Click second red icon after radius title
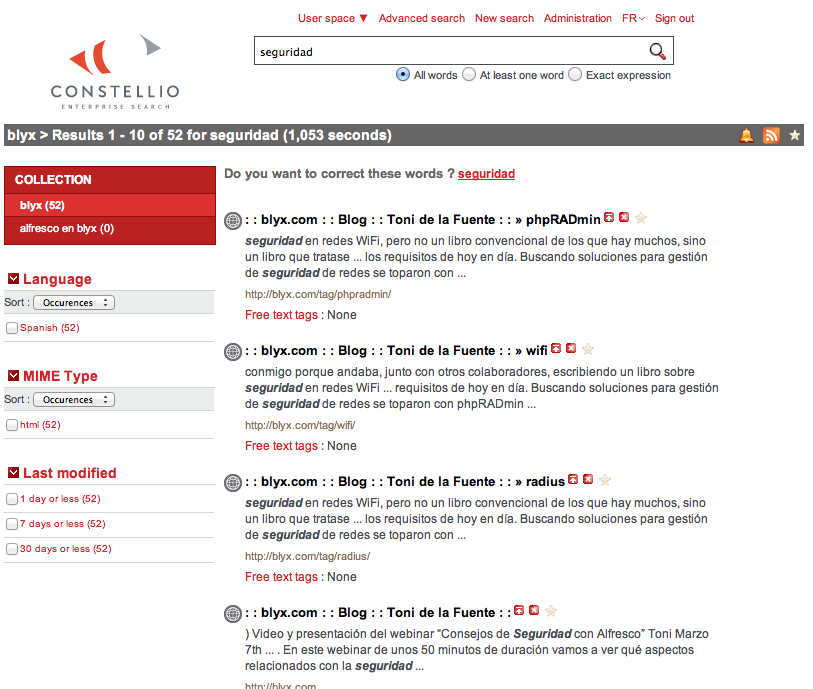813x689 pixels. [x=588, y=479]
